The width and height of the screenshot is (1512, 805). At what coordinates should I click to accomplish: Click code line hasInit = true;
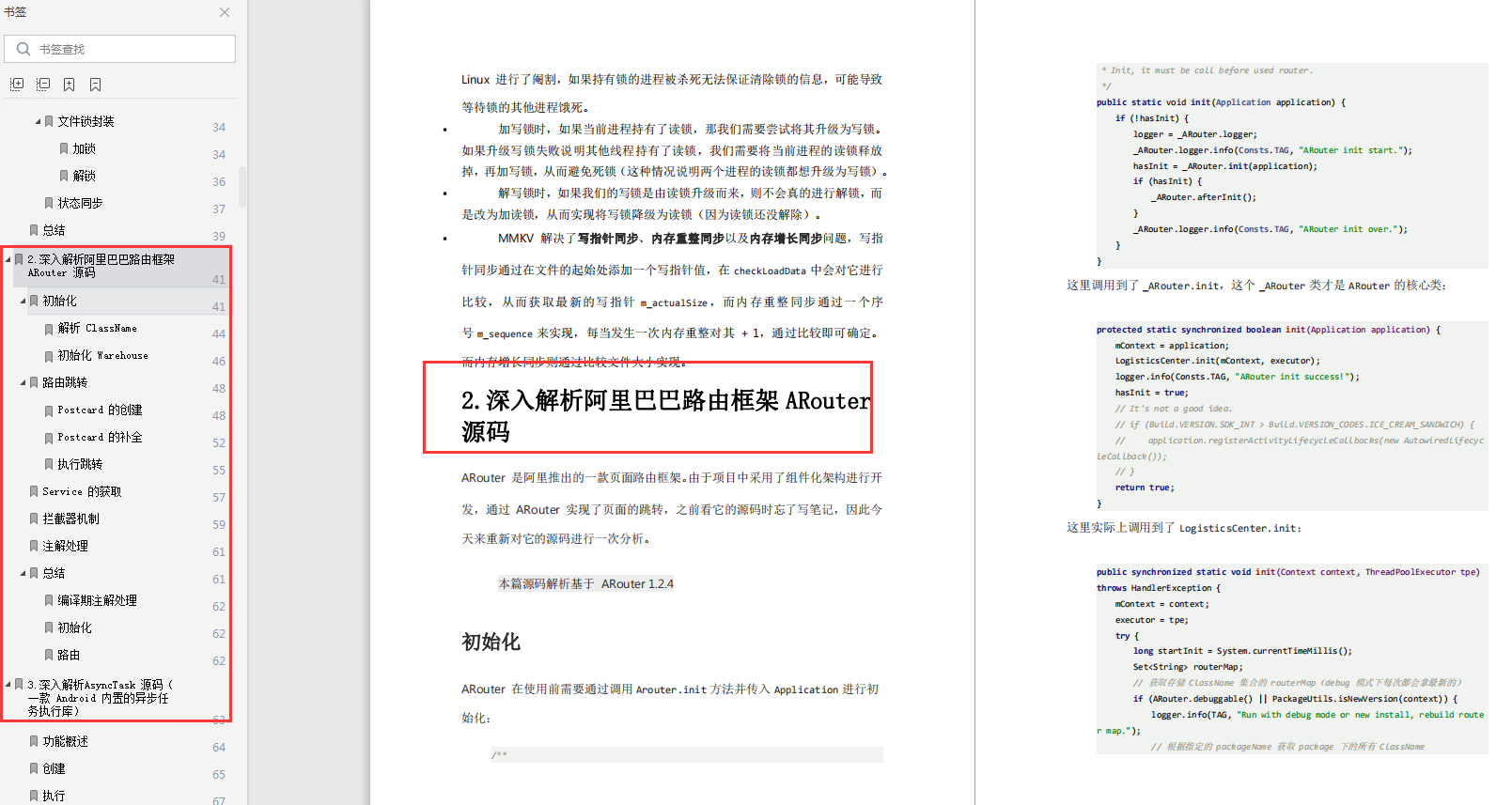(1151, 393)
